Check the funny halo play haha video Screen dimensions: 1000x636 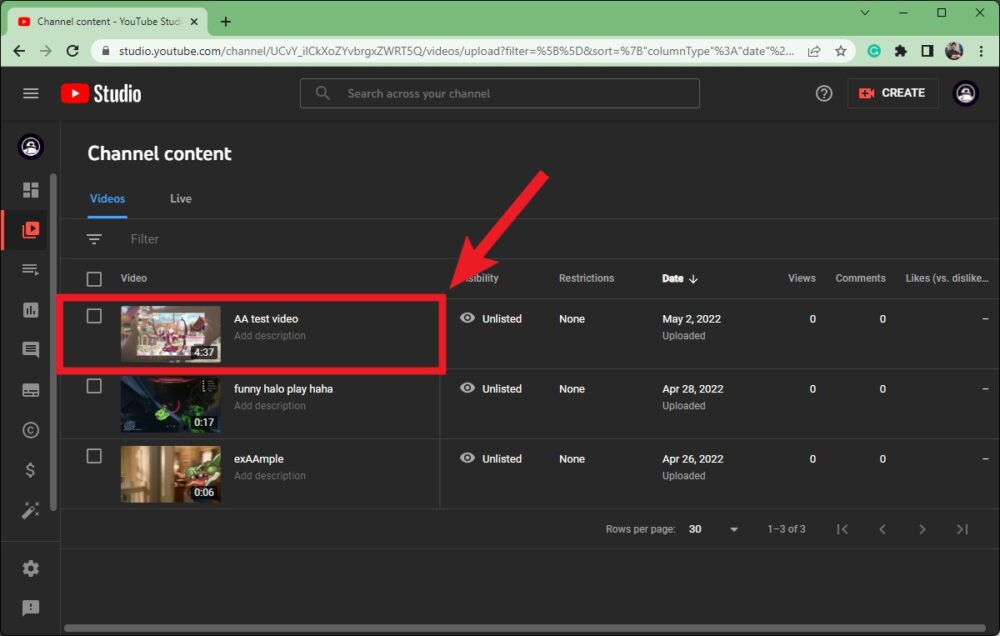pyautogui.click(x=94, y=384)
